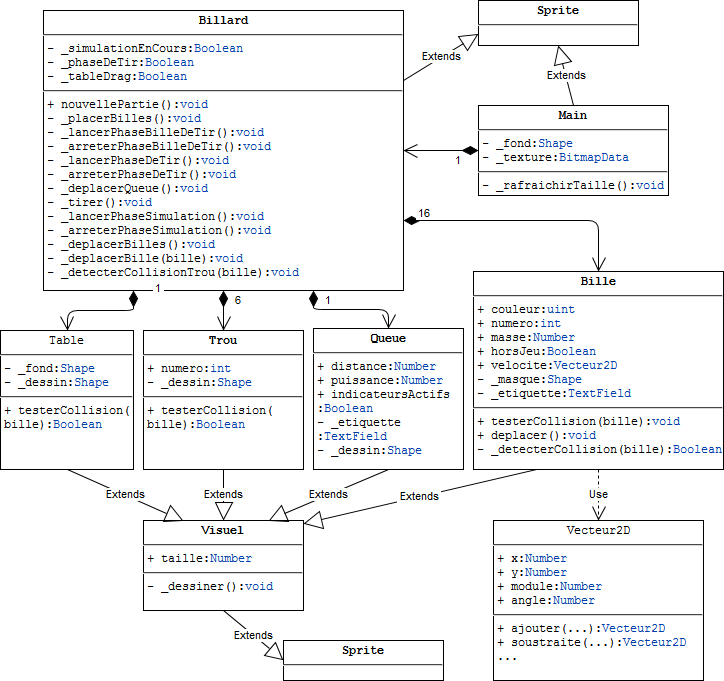The width and height of the screenshot is (724, 681).
Task: Select the horsJeu:Boolean attribute
Action: point(537,351)
